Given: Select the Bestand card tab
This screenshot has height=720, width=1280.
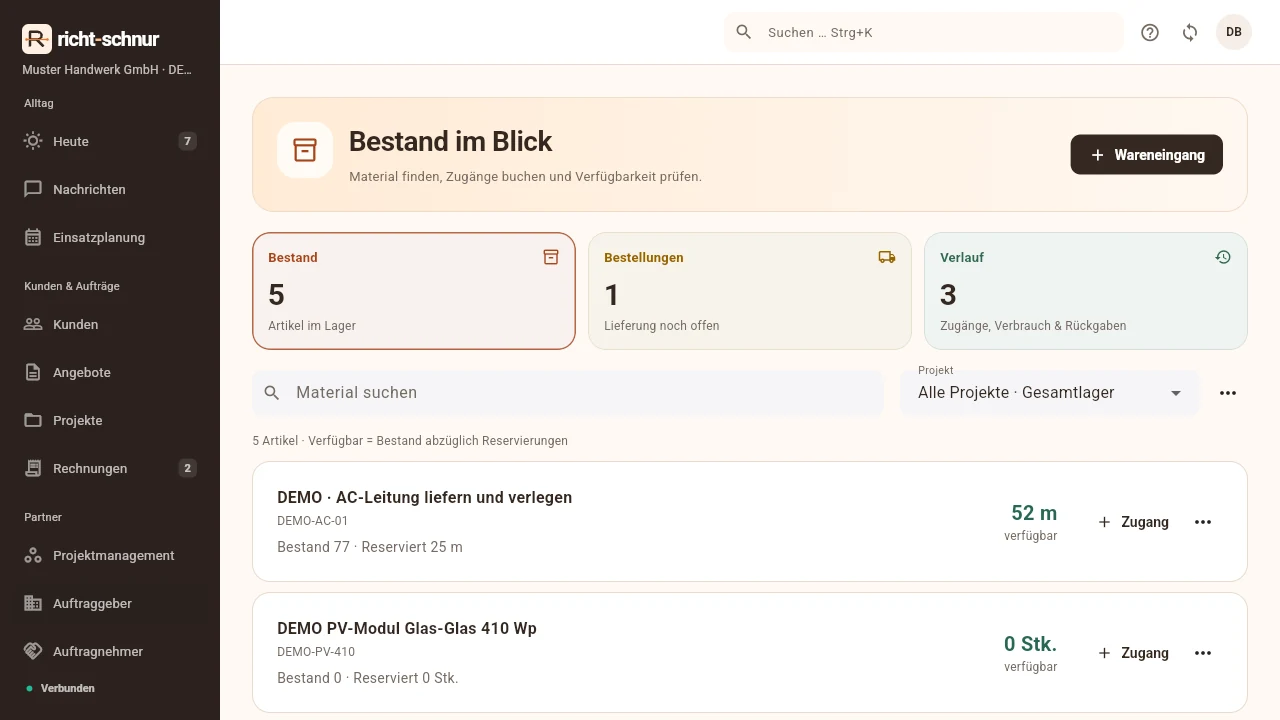Looking at the screenshot, I should point(414,291).
